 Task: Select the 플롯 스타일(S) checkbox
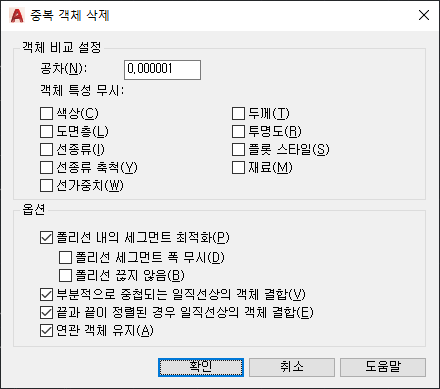tap(238, 149)
